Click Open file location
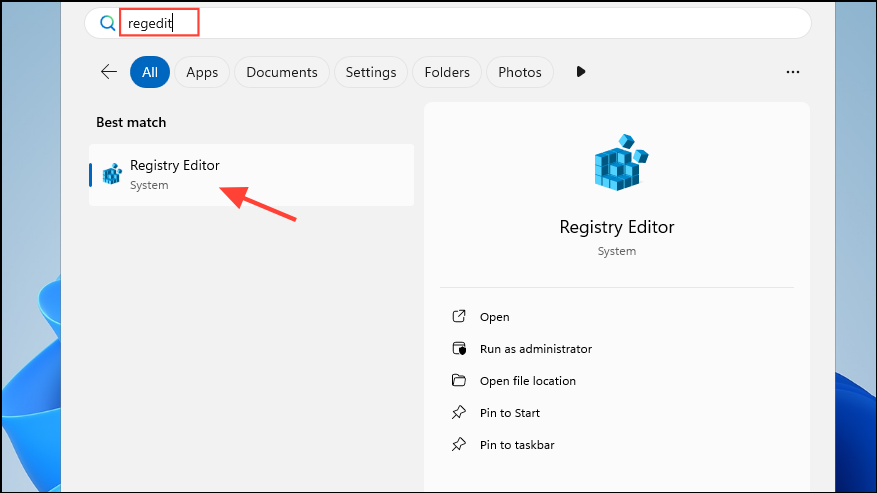 pyautogui.click(x=527, y=381)
